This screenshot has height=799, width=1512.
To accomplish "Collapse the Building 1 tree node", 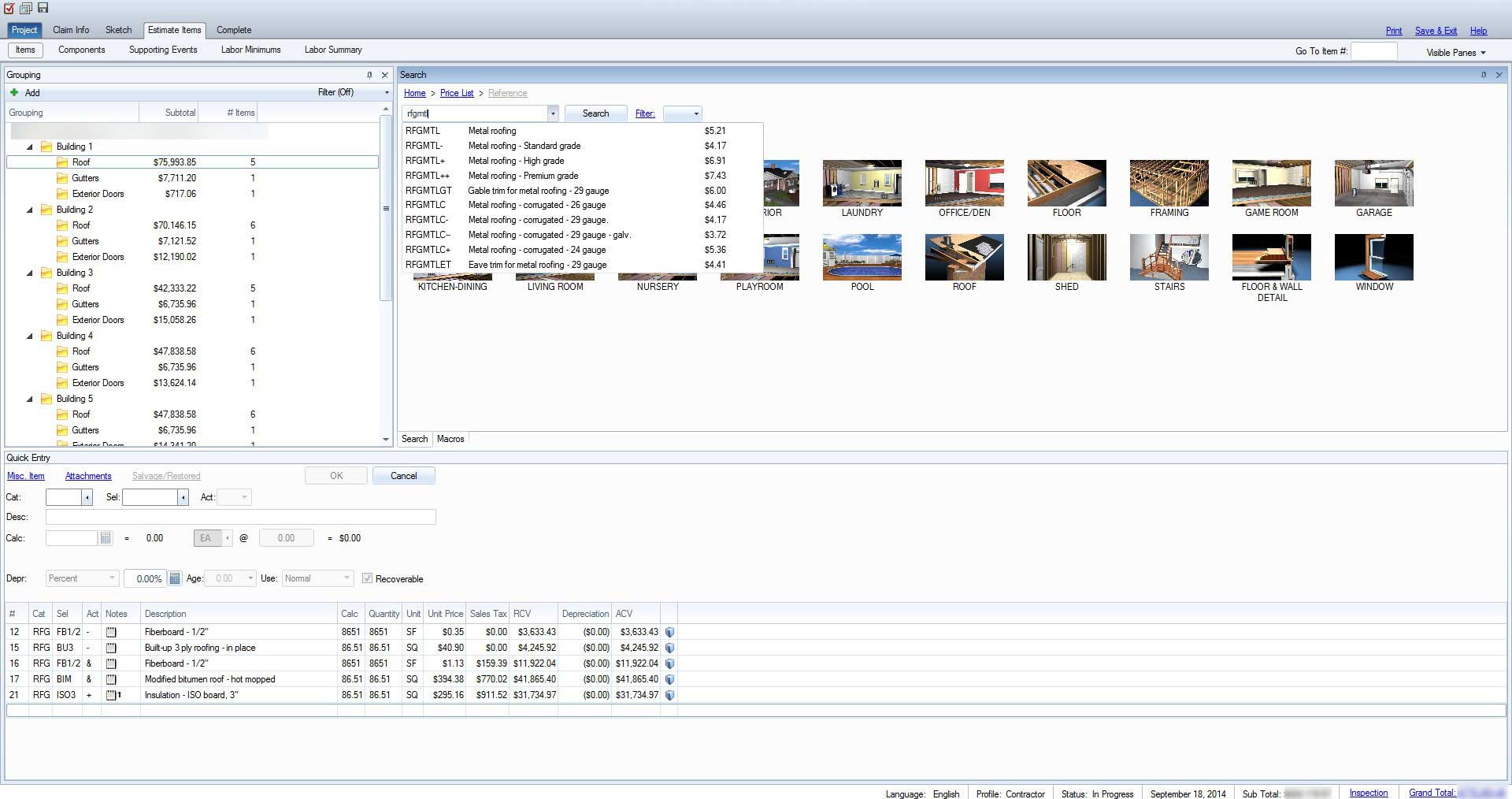I will coord(30,147).
